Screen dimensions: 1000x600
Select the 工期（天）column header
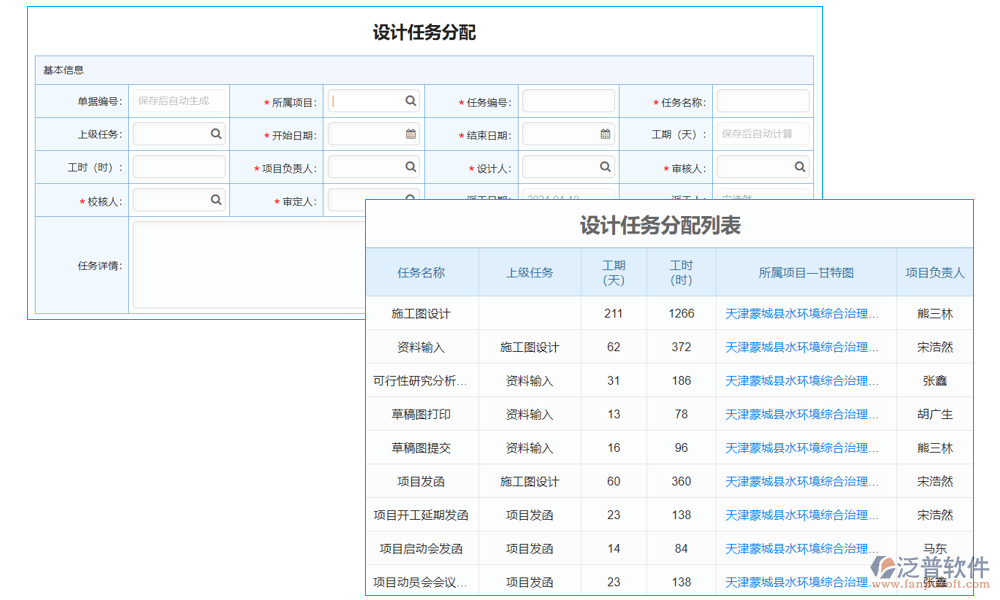613,272
